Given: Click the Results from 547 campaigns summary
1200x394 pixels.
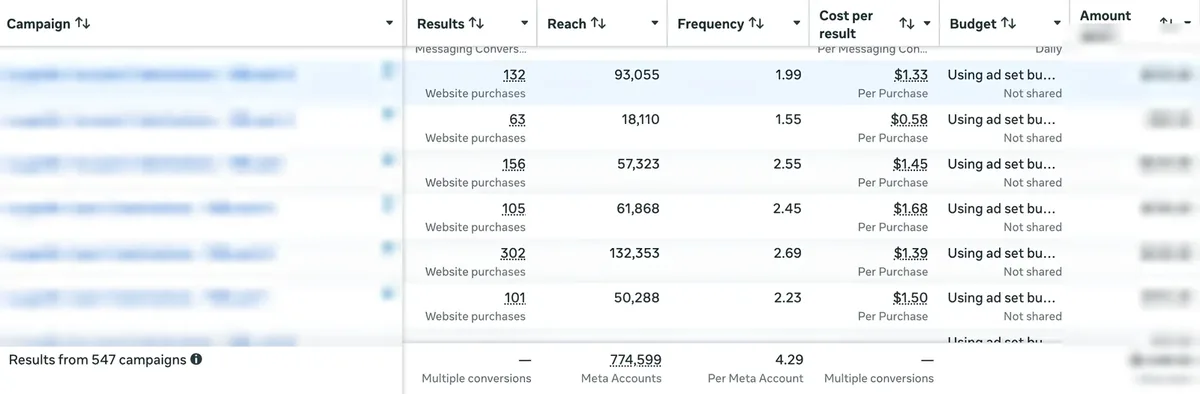Looking at the screenshot, I should 98,359.
